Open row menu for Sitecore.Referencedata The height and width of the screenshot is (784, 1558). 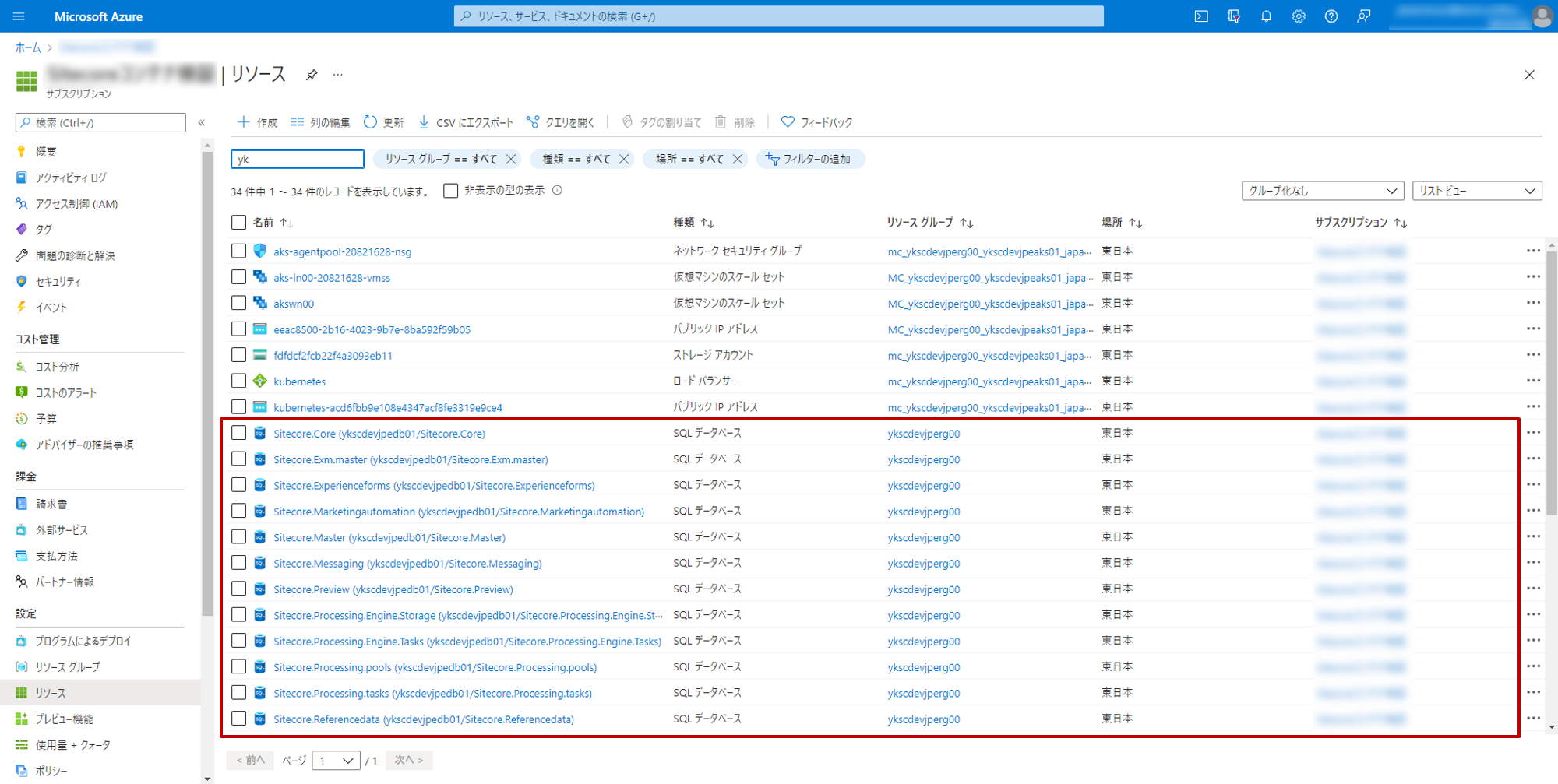[x=1533, y=719]
